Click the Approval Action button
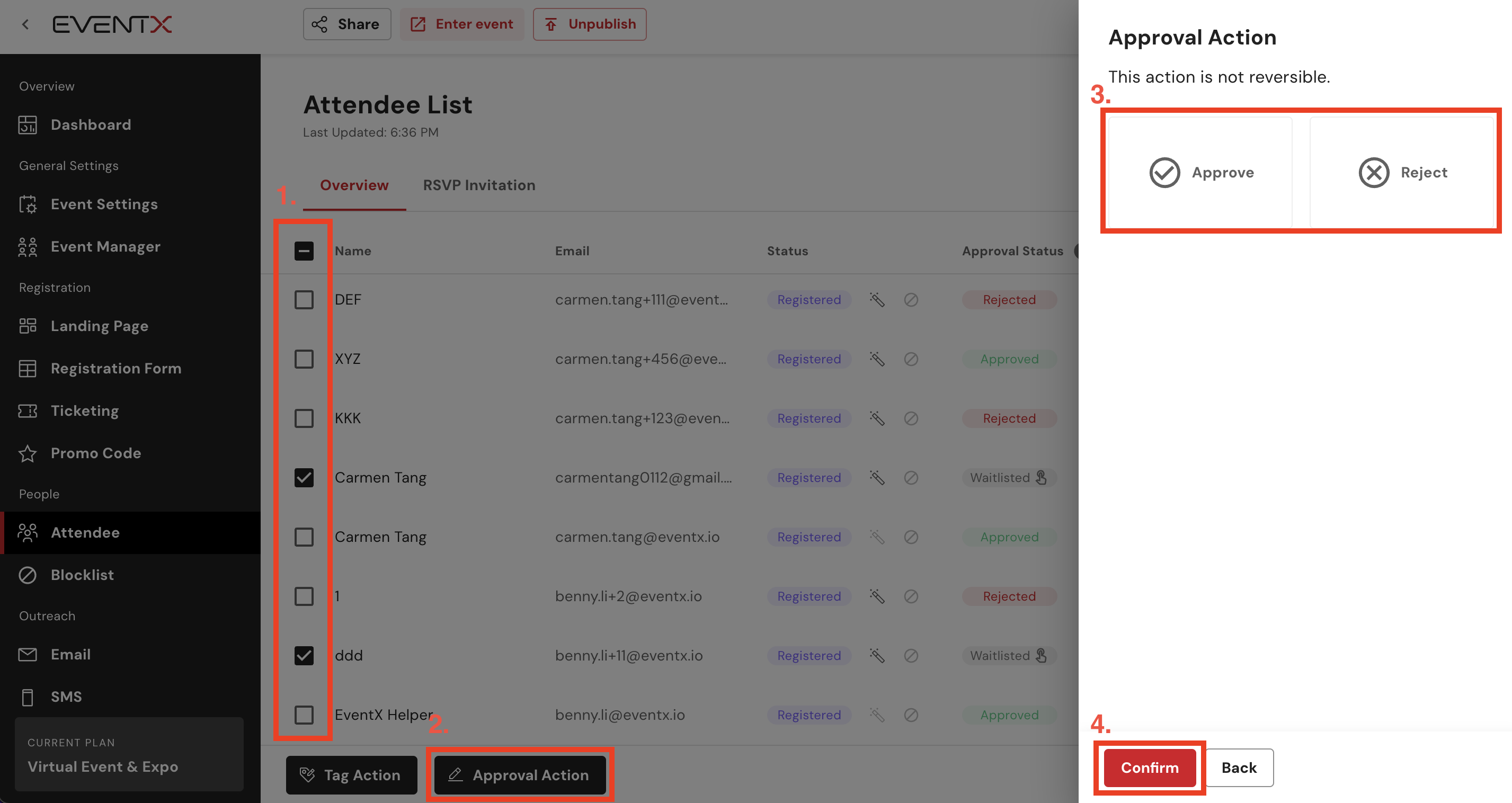The image size is (1512, 803). pyautogui.click(x=520, y=775)
